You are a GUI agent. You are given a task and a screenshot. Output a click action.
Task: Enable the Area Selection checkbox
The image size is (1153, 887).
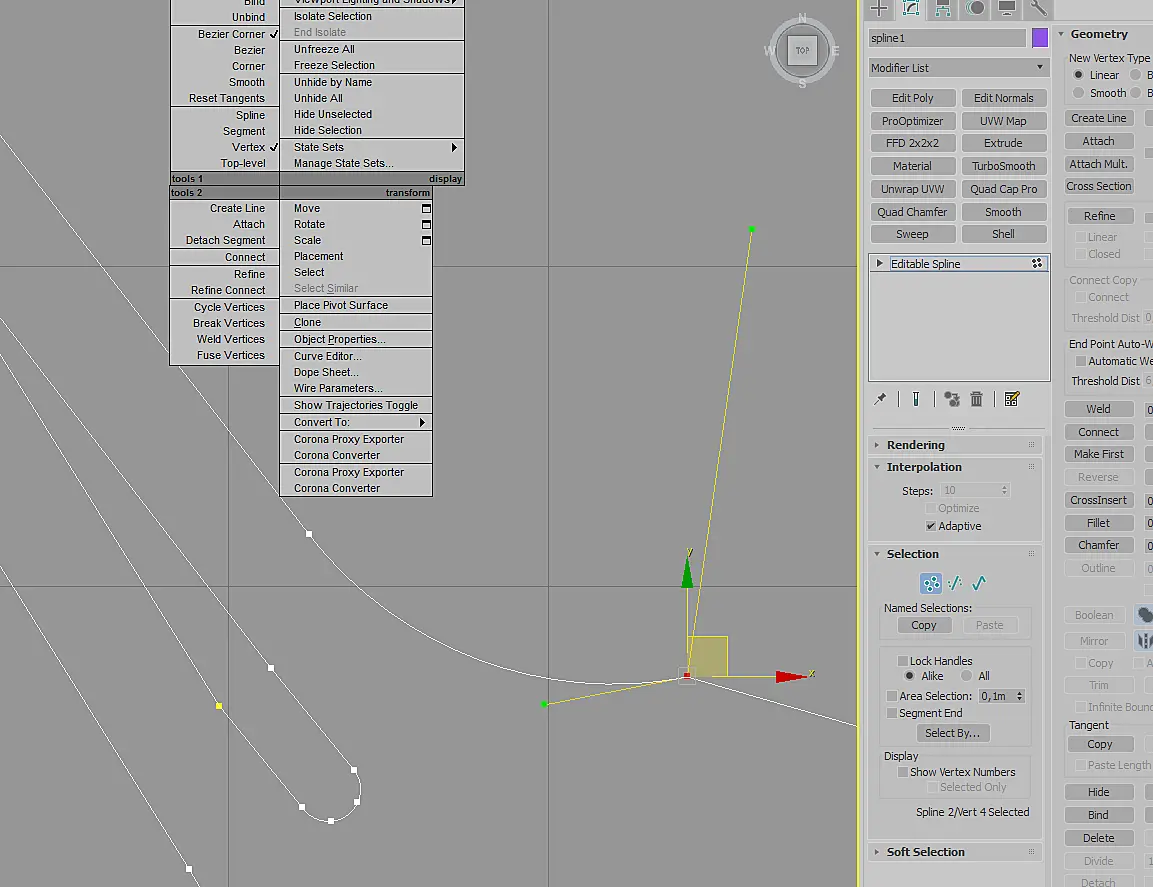[892, 696]
